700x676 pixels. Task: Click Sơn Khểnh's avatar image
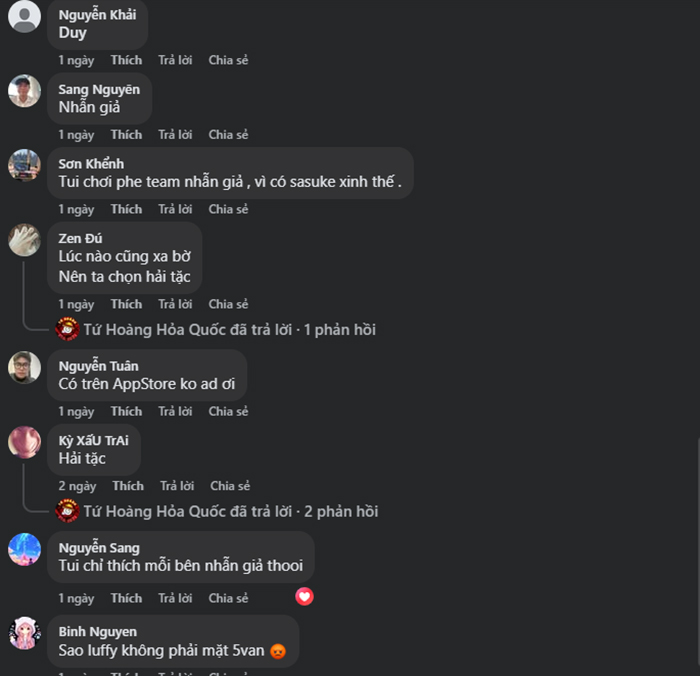24,165
